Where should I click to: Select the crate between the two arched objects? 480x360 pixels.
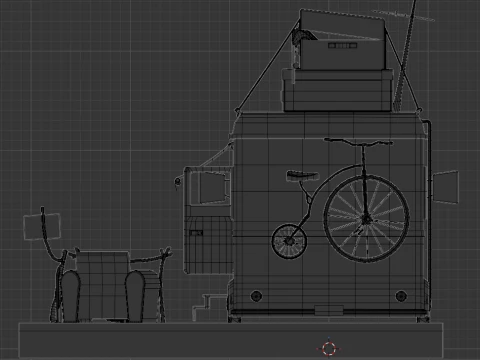click(103, 286)
